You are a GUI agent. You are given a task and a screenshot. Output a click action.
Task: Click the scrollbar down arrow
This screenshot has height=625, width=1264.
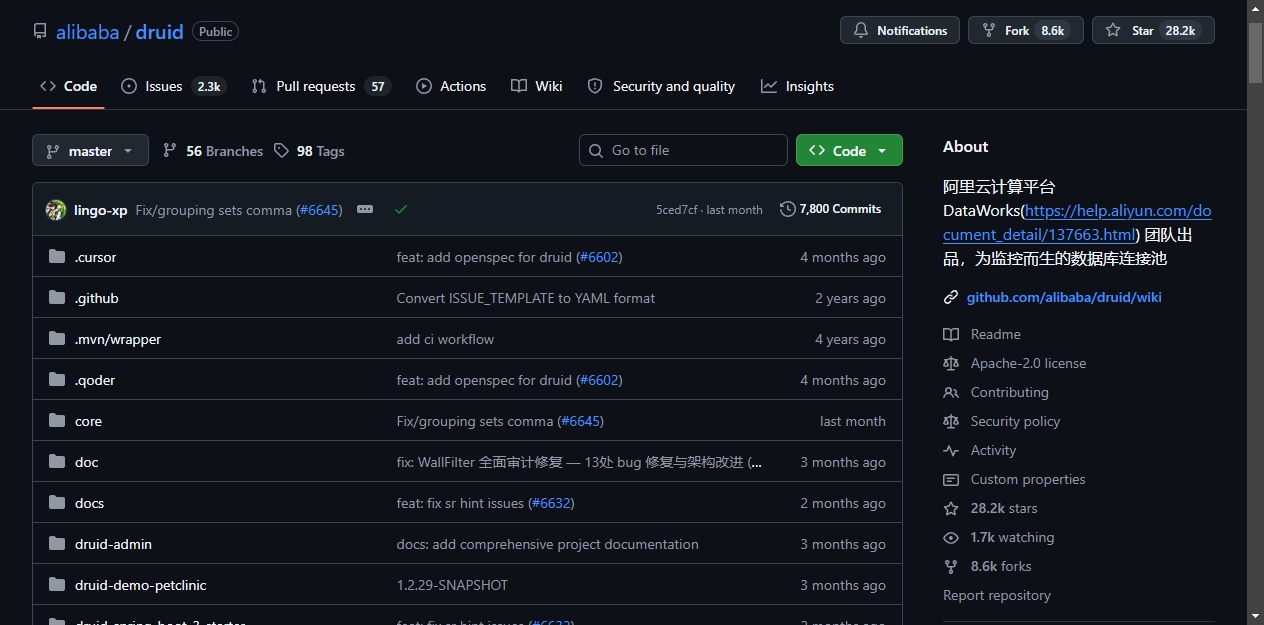point(1255,616)
